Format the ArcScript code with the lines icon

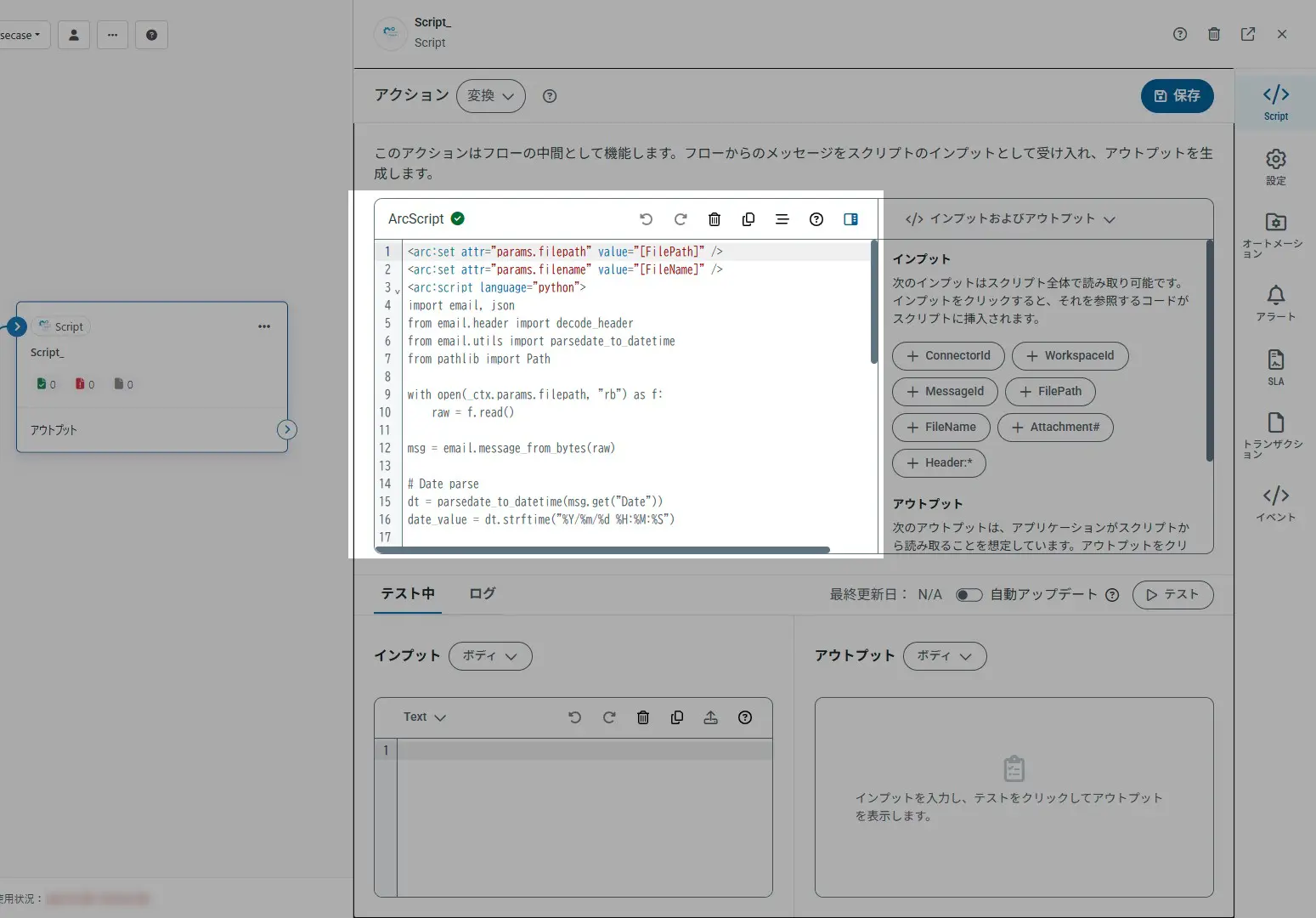[x=782, y=218]
